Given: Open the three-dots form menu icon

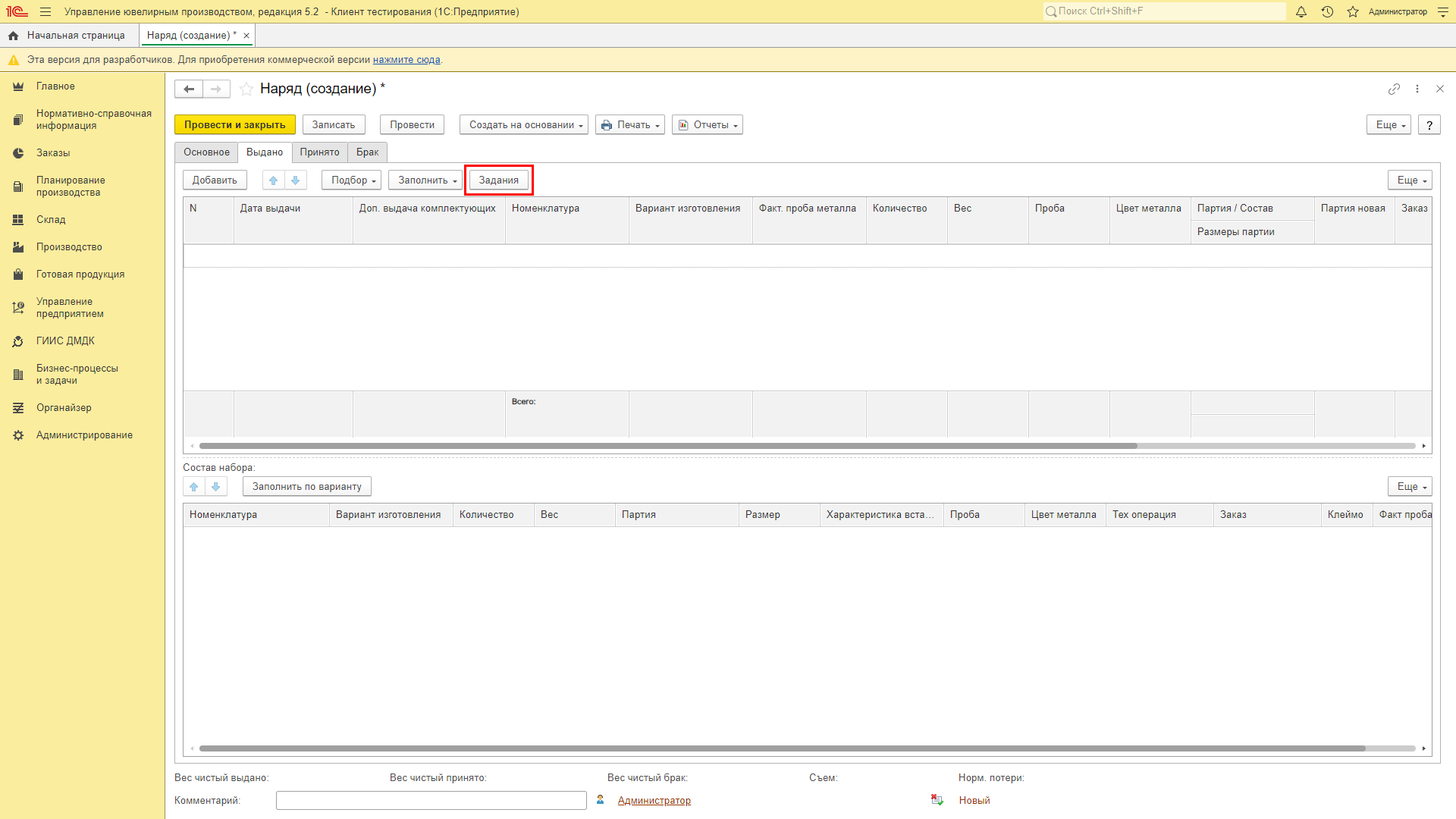Looking at the screenshot, I should click(1417, 89).
